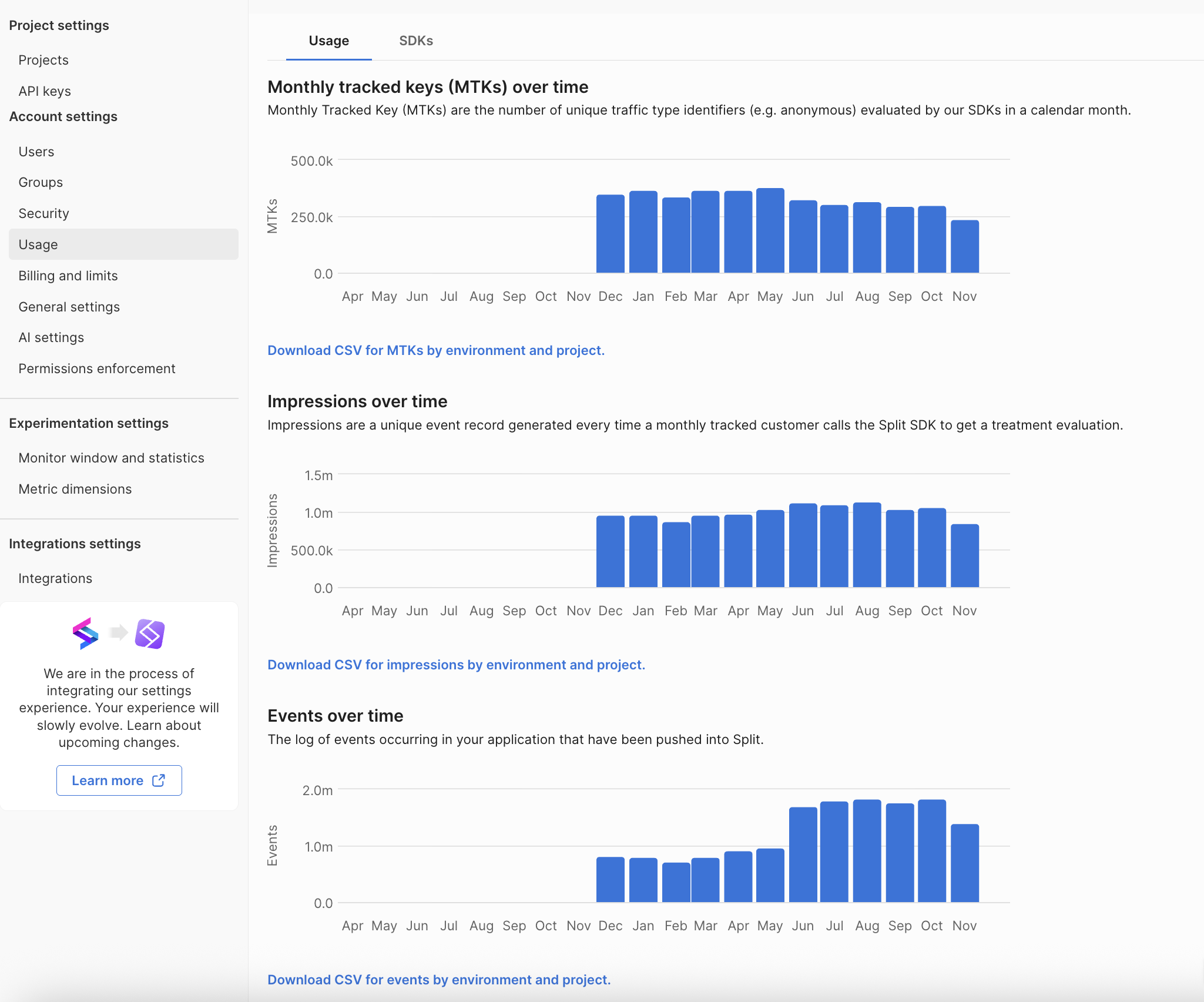The height and width of the screenshot is (1002, 1204).
Task: Switch to the SDKs tab
Action: [x=415, y=41]
